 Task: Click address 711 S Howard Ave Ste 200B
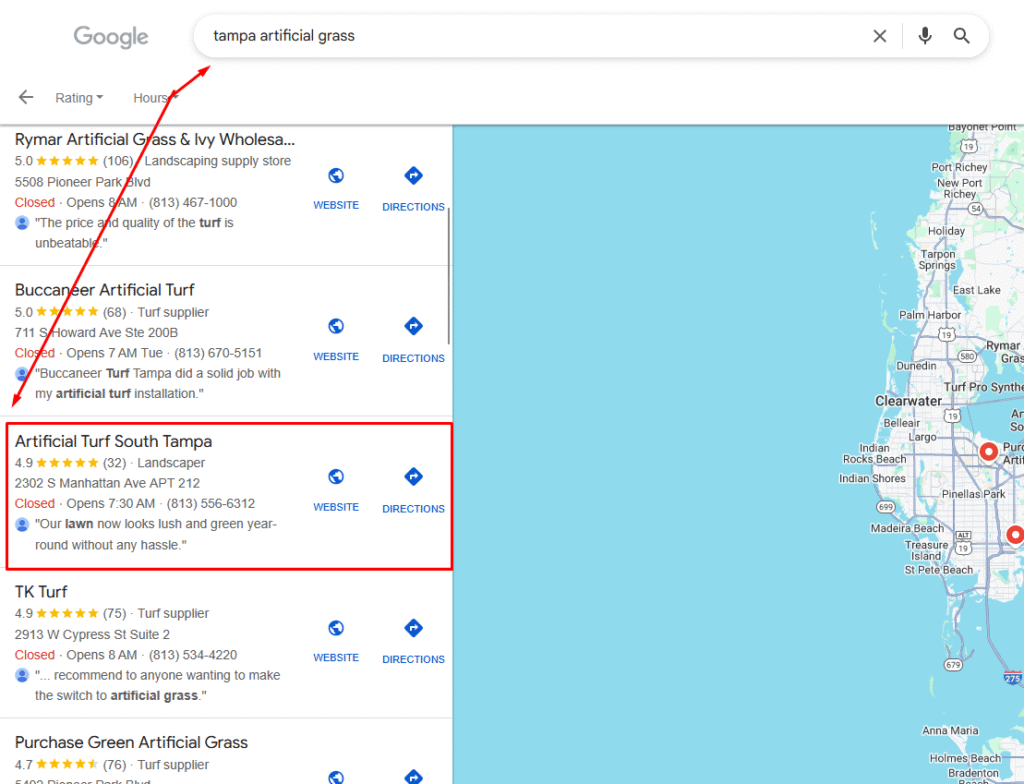point(97,333)
